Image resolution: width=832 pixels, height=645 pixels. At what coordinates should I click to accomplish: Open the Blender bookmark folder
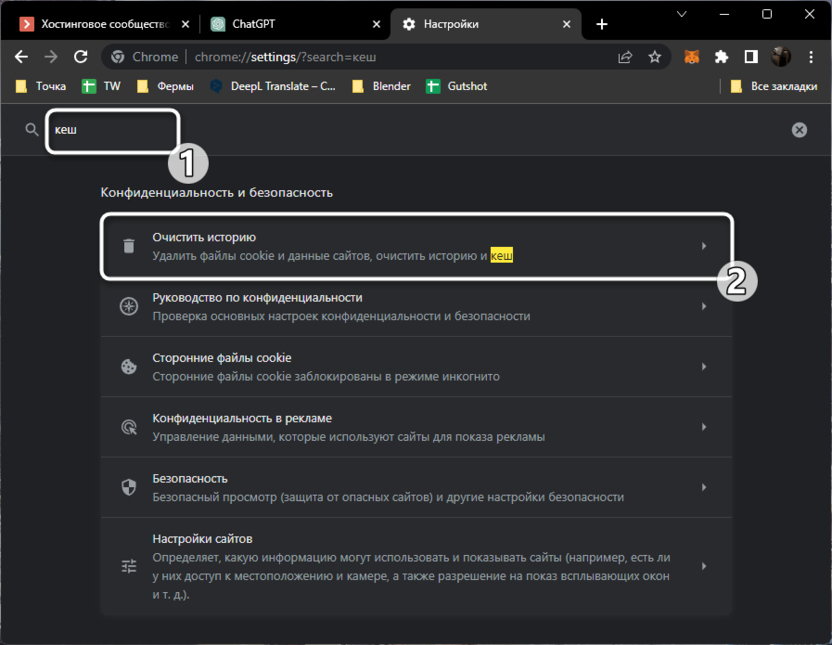pyautogui.click(x=382, y=86)
